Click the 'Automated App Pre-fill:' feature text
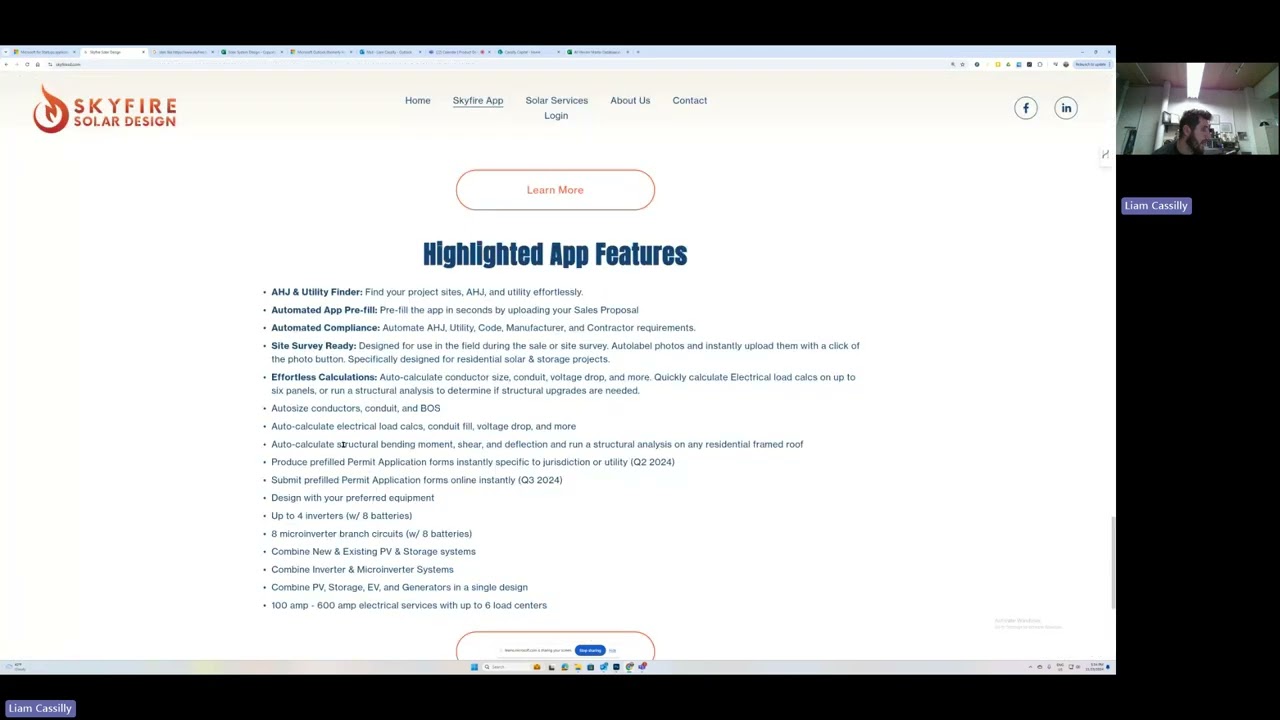 324,310
